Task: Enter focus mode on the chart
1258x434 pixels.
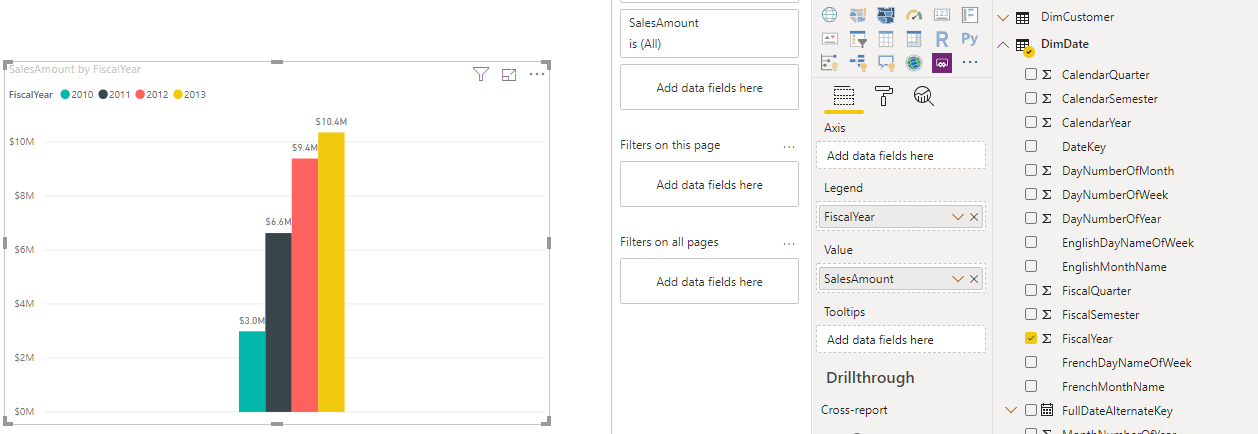Action: coord(508,74)
